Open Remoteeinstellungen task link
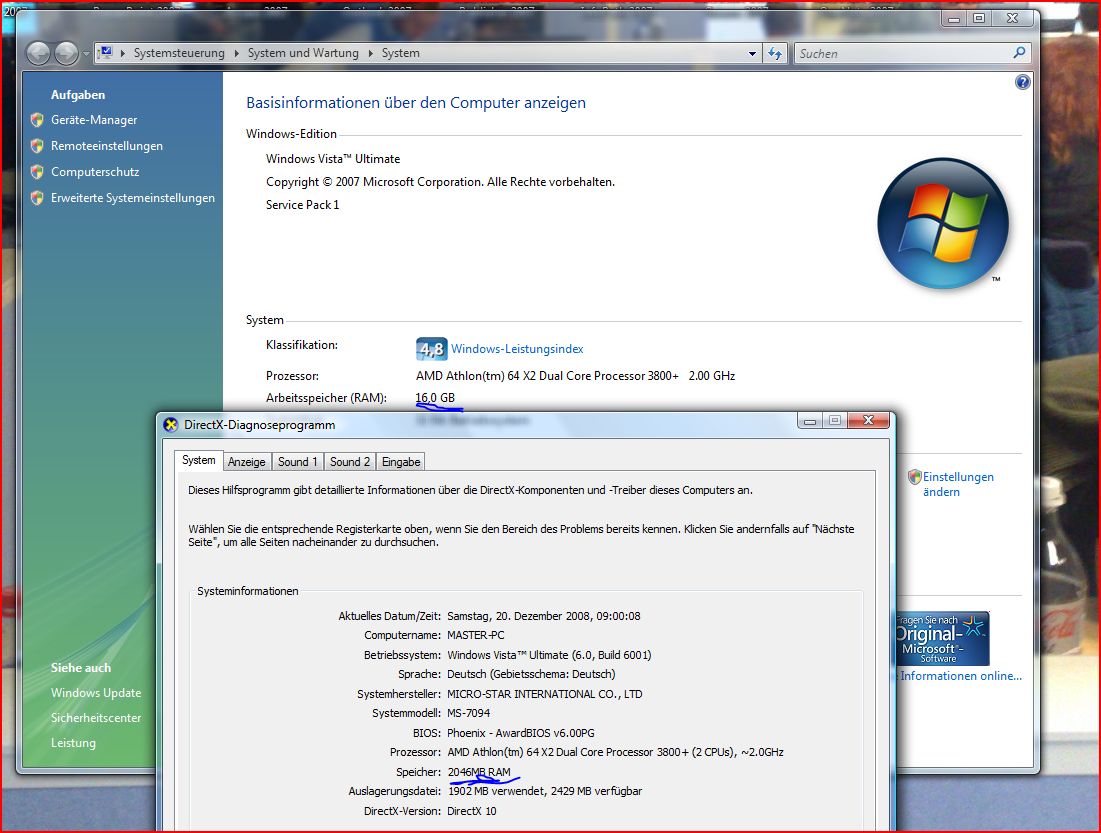 (x=107, y=146)
